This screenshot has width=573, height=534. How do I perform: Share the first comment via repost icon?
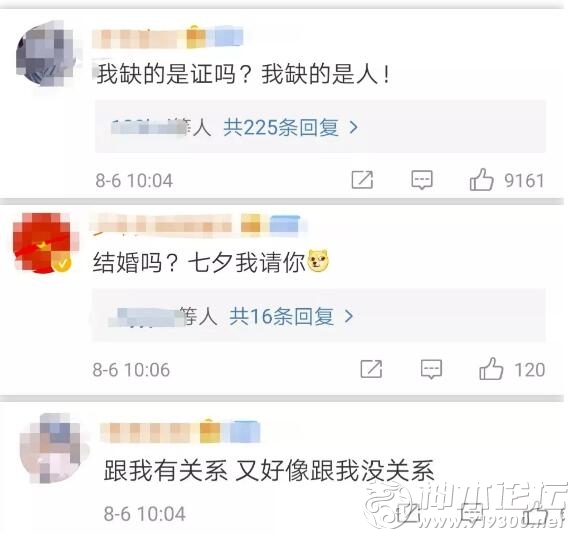(x=362, y=180)
